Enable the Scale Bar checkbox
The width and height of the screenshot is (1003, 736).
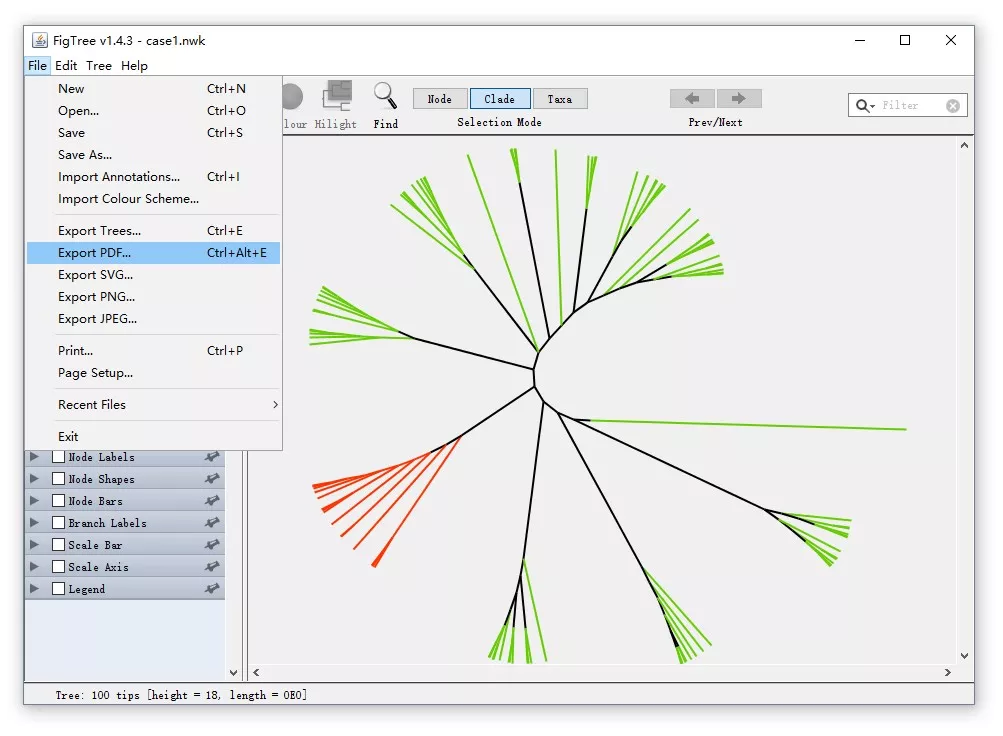point(58,545)
